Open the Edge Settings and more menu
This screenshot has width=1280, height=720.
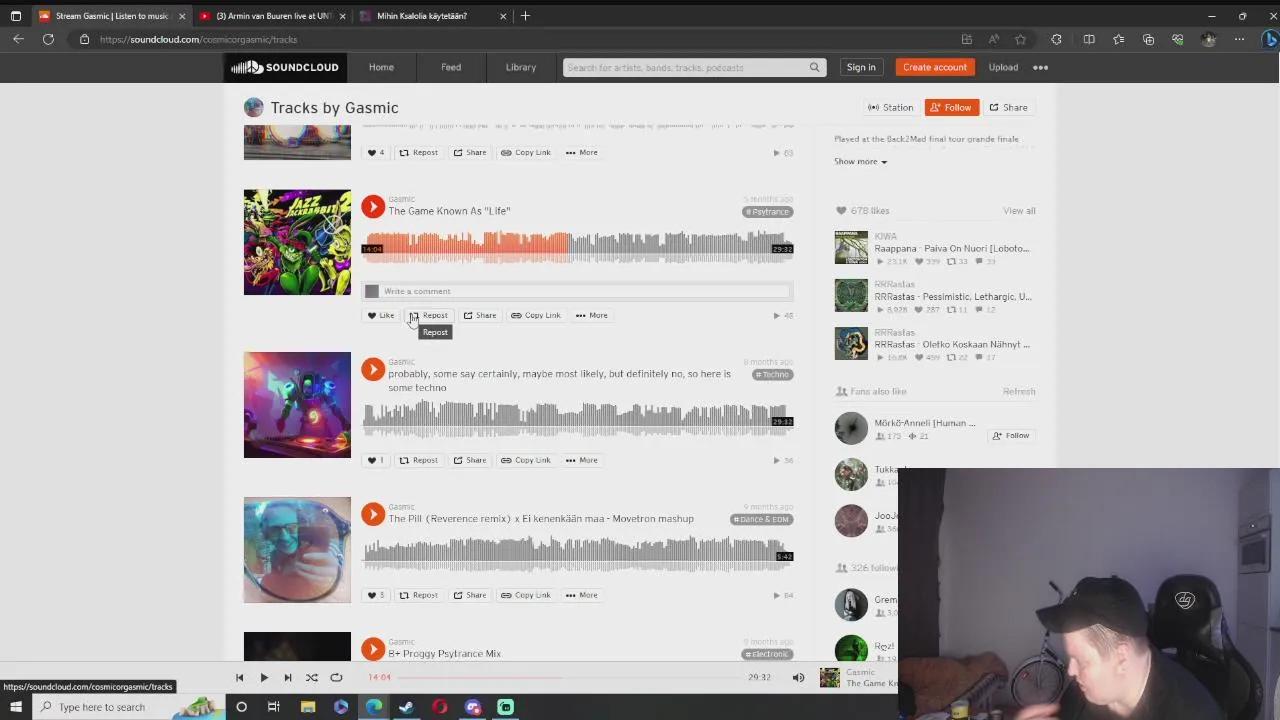point(1239,39)
